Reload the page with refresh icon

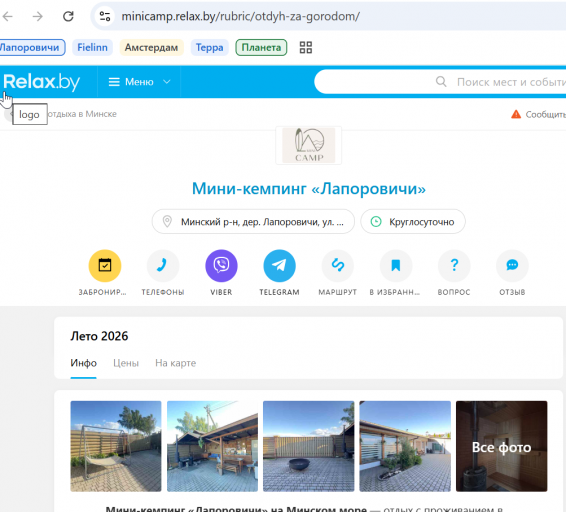[68, 16]
